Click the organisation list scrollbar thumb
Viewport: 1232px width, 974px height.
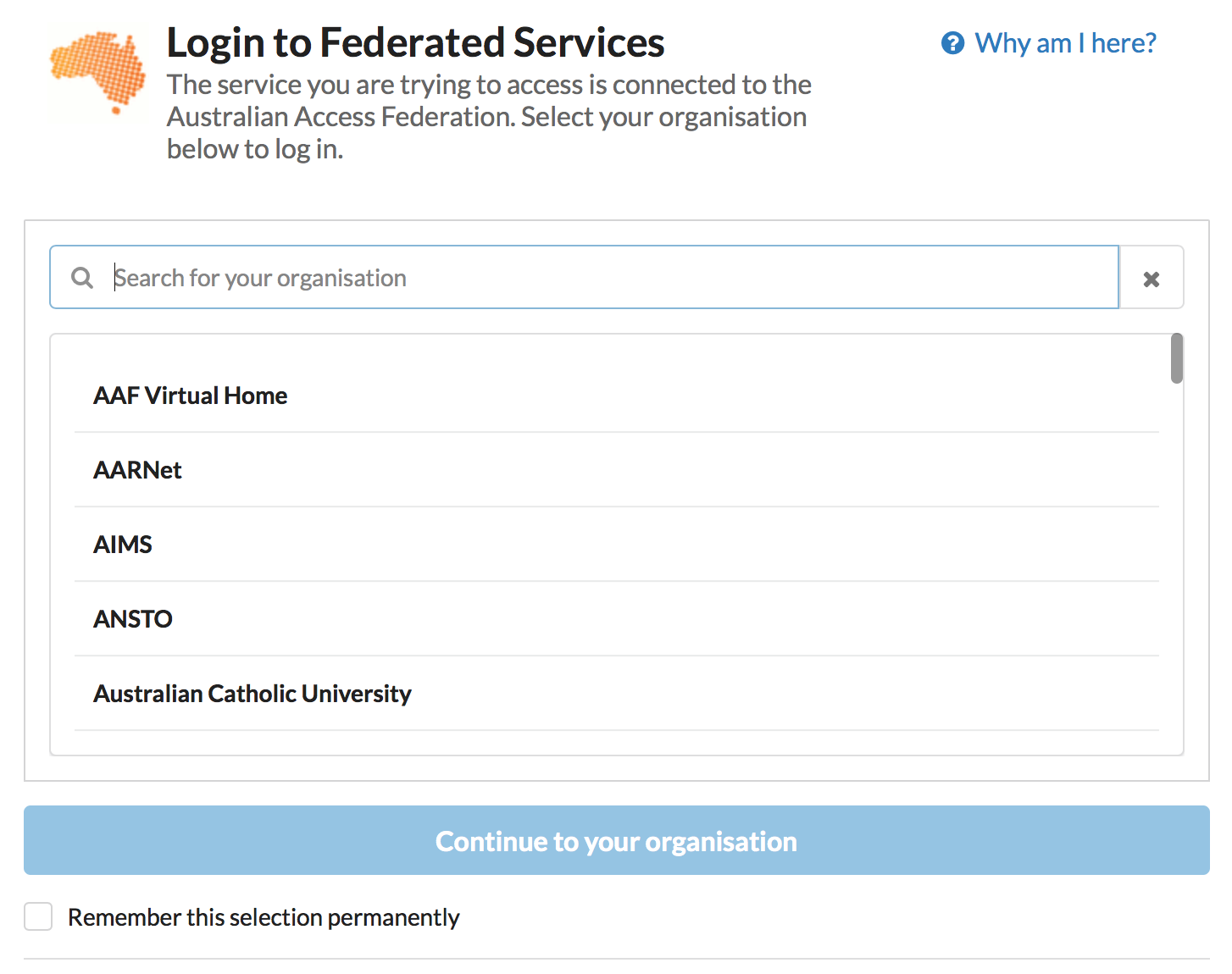[x=1176, y=358]
